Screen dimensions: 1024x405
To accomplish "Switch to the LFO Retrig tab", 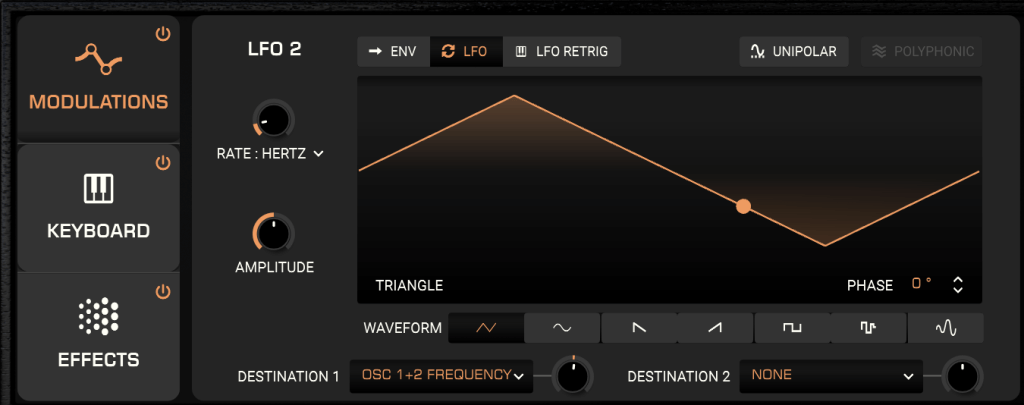I will [x=562, y=51].
